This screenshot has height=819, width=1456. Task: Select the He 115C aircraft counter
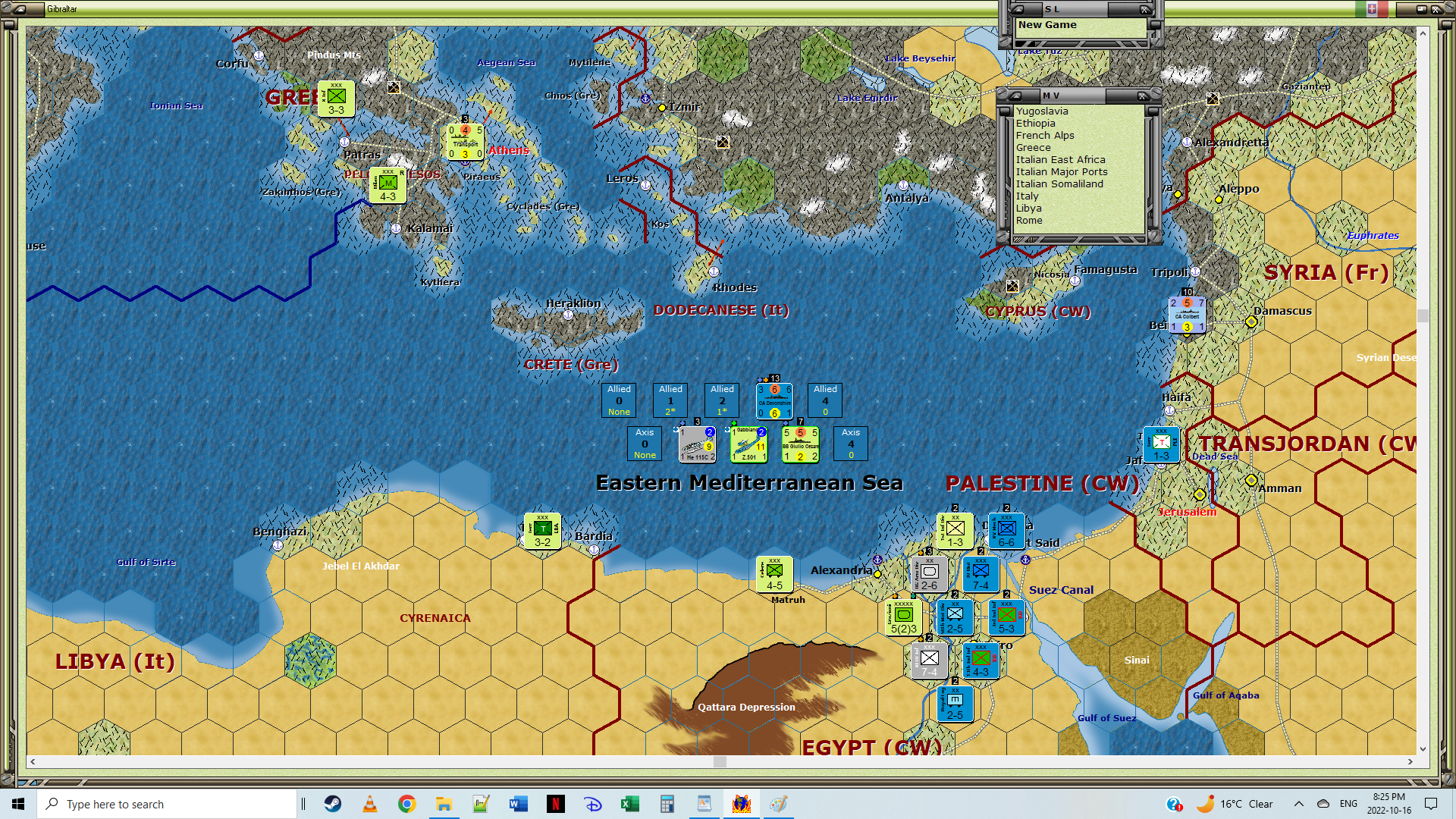(697, 444)
